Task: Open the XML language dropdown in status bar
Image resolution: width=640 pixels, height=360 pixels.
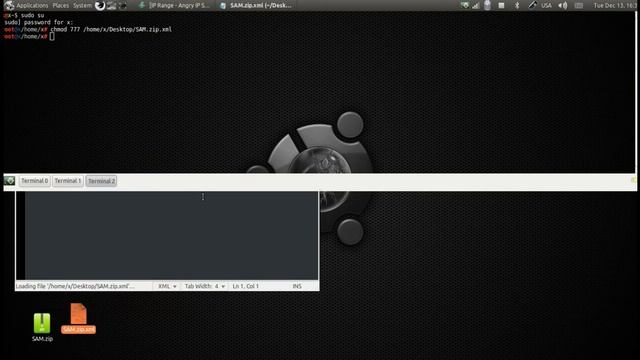Action: (x=167, y=286)
